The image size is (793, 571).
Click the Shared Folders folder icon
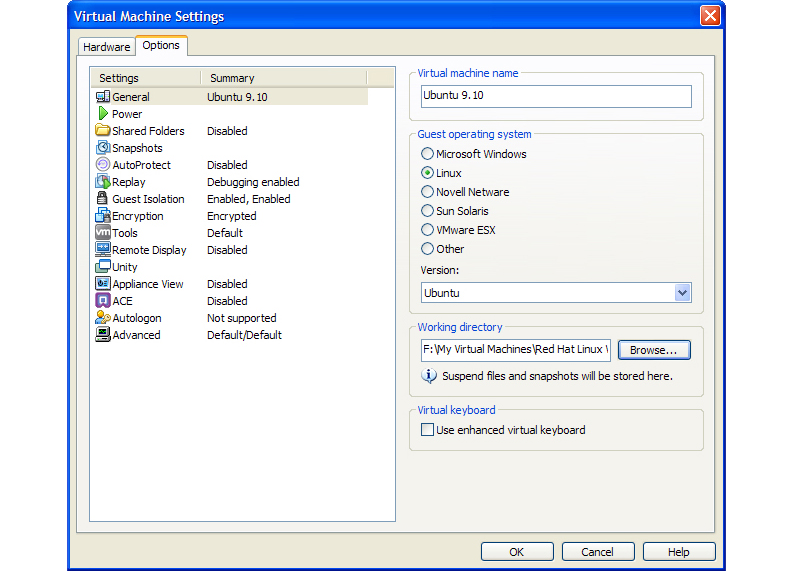tap(103, 130)
